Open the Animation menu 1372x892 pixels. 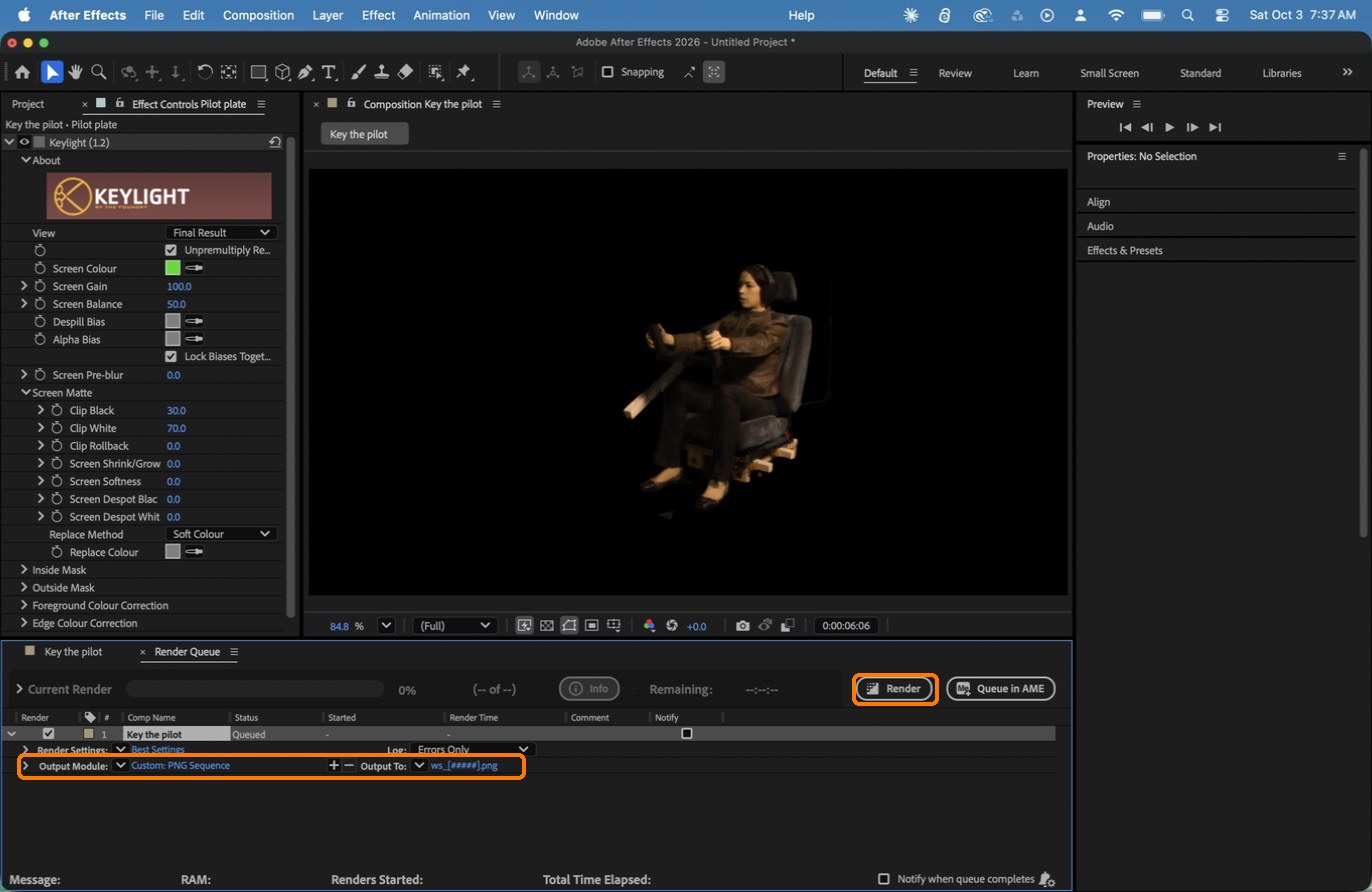(x=442, y=15)
